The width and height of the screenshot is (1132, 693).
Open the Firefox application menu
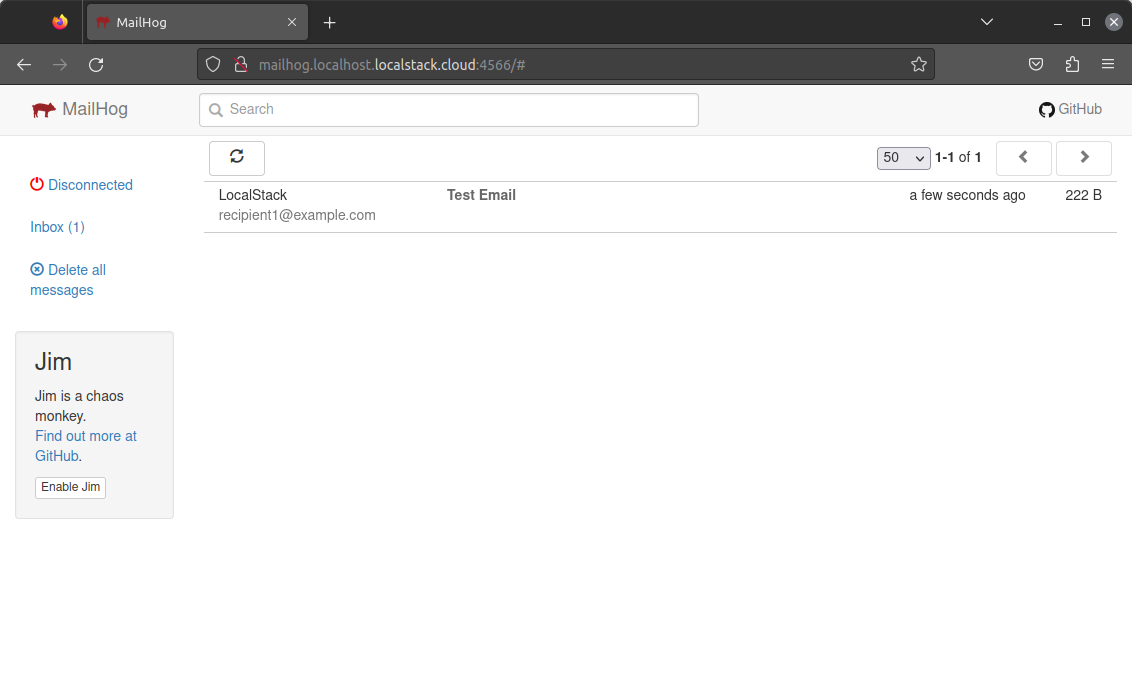click(x=1108, y=64)
